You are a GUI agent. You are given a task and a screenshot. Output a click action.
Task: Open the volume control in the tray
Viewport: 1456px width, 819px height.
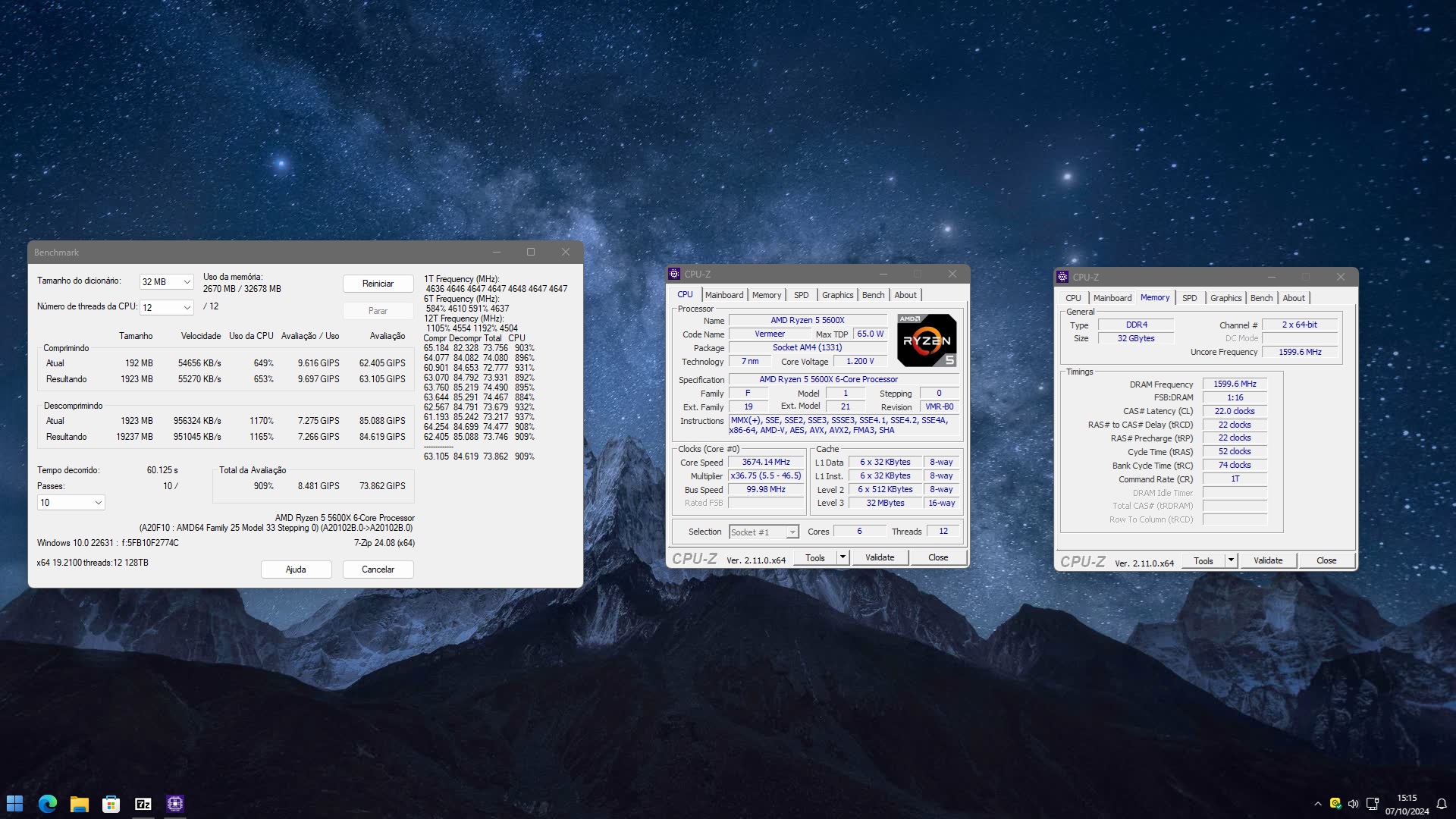tap(1354, 804)
